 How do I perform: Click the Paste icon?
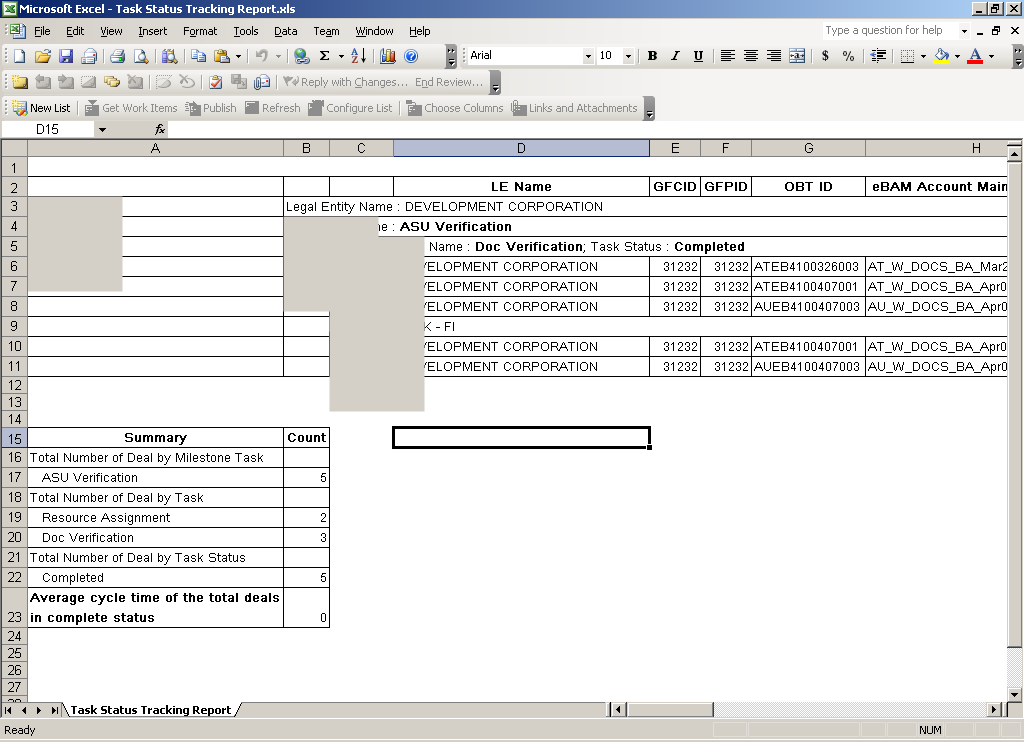click(222, 56)
